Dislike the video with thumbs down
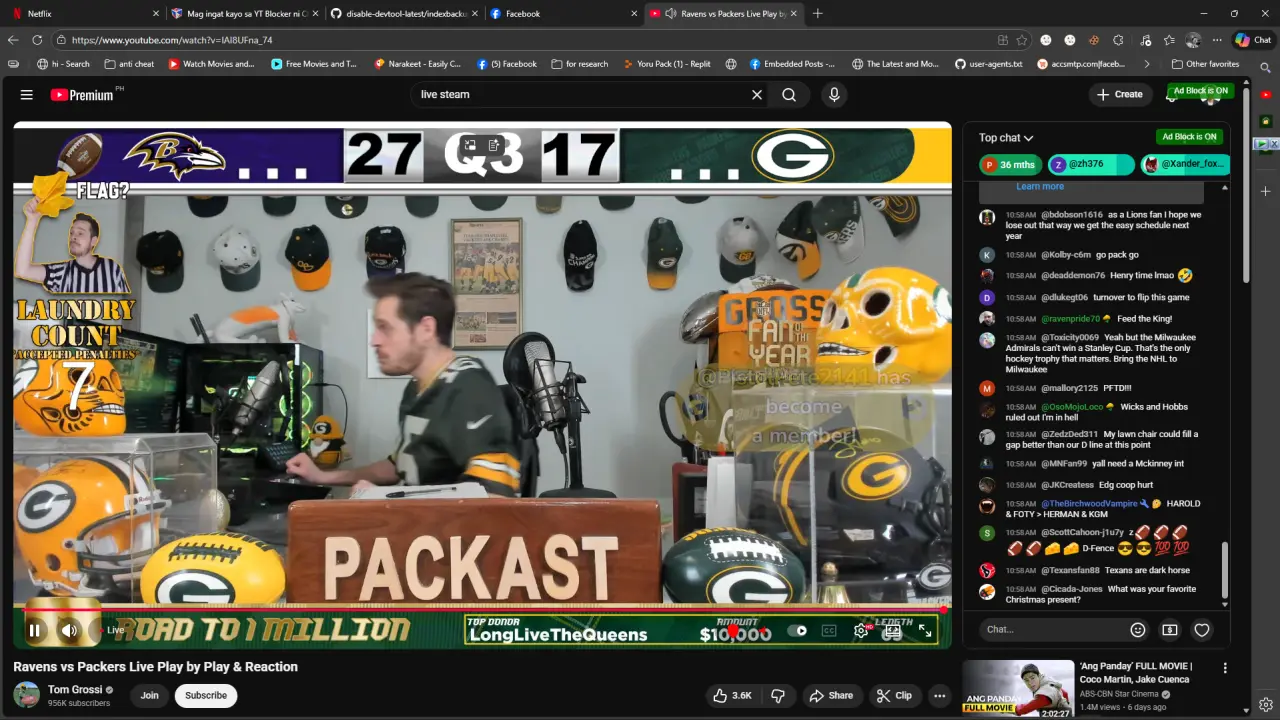 point(778,696)
